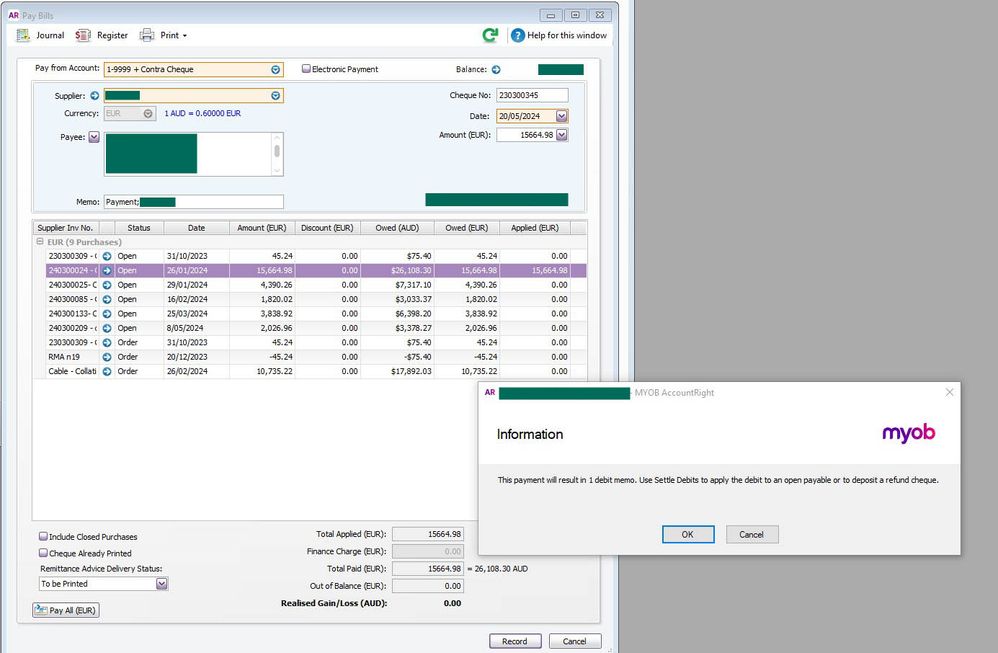Open detail arrow for invoice 240300025
This screenshot has height=653, width=998.
click(x=107, y=285)
